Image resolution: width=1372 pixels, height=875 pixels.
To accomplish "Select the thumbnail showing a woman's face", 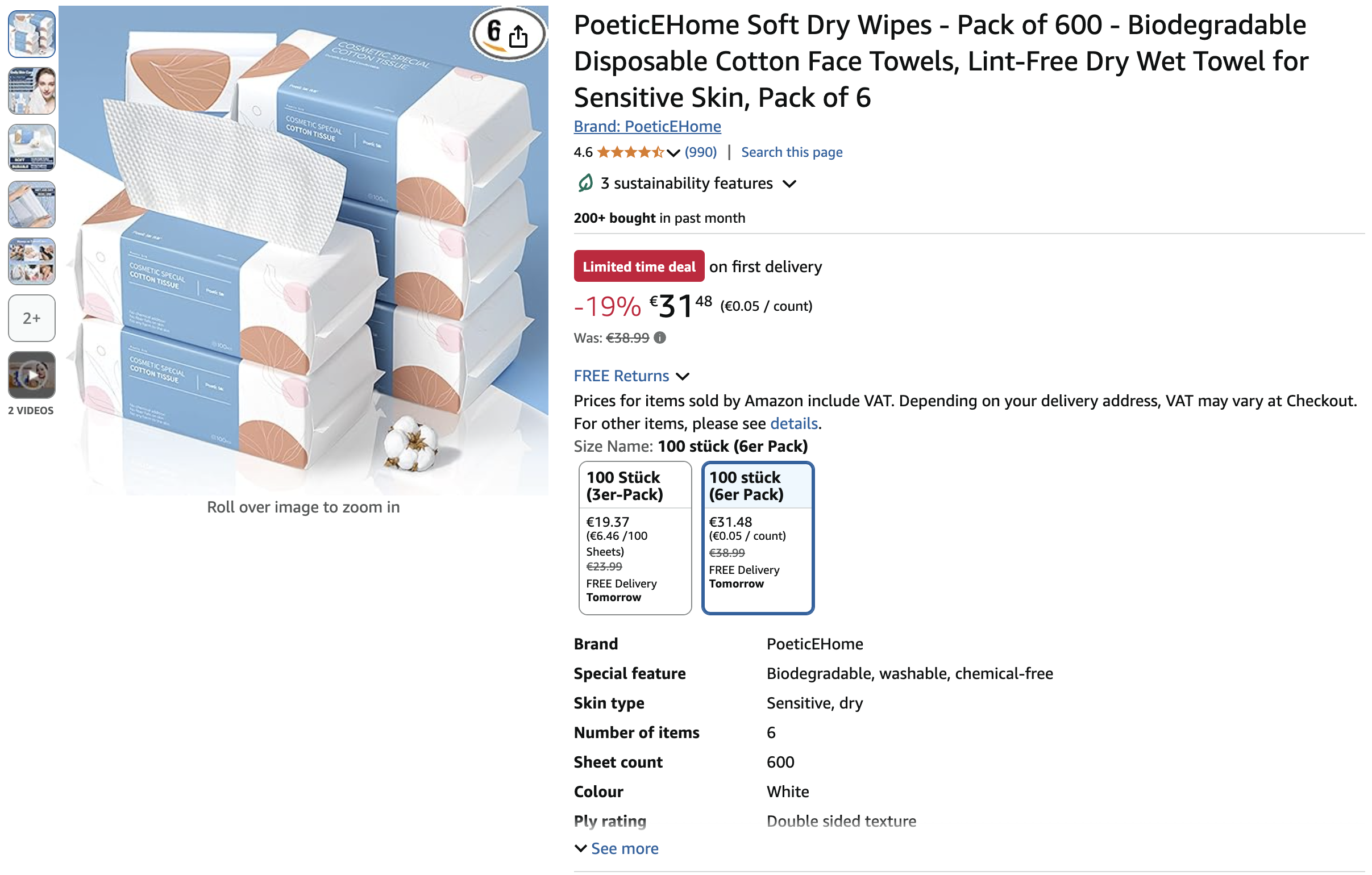I will 32,91.
